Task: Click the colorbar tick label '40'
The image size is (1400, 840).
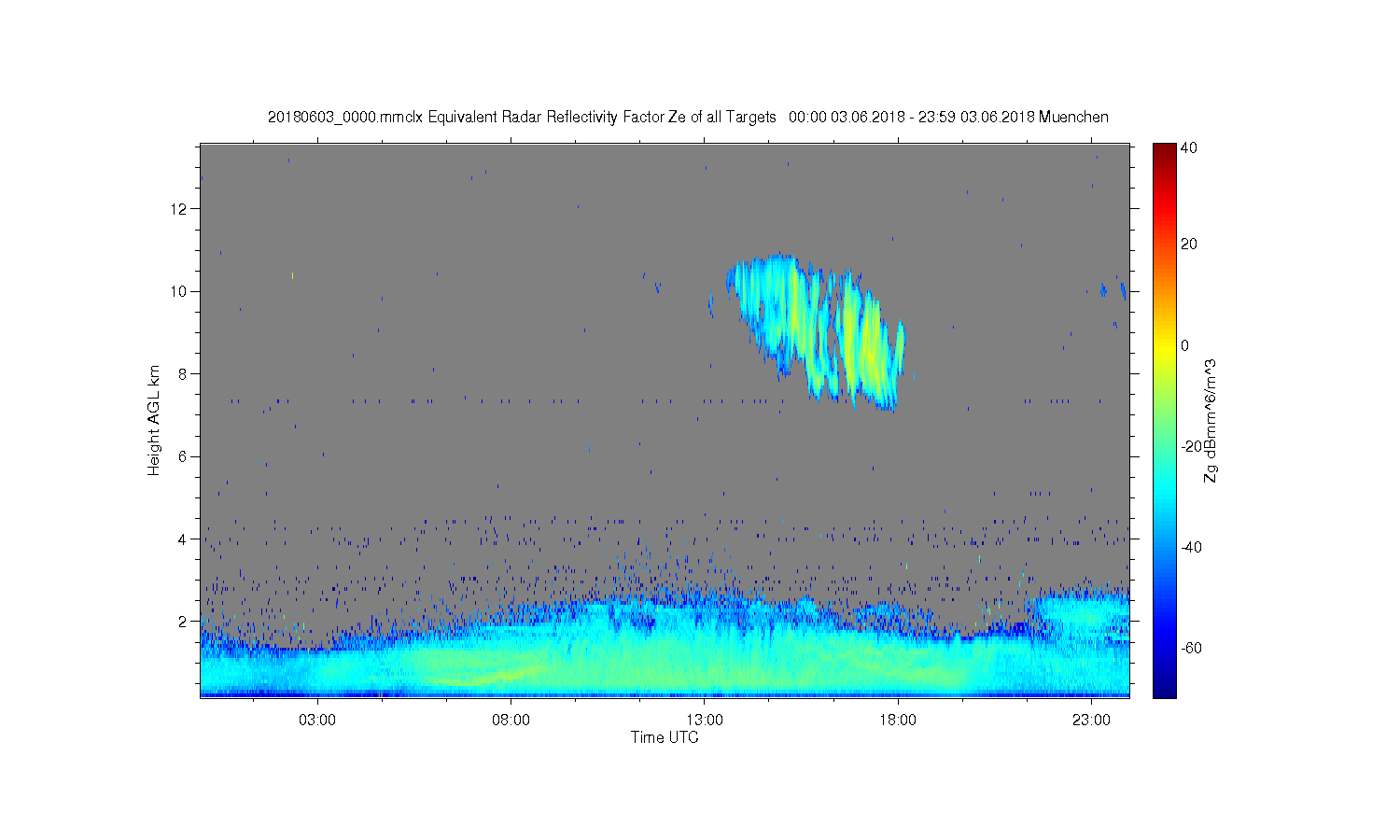Action: pyautogui.click(x=1189, y=147)
